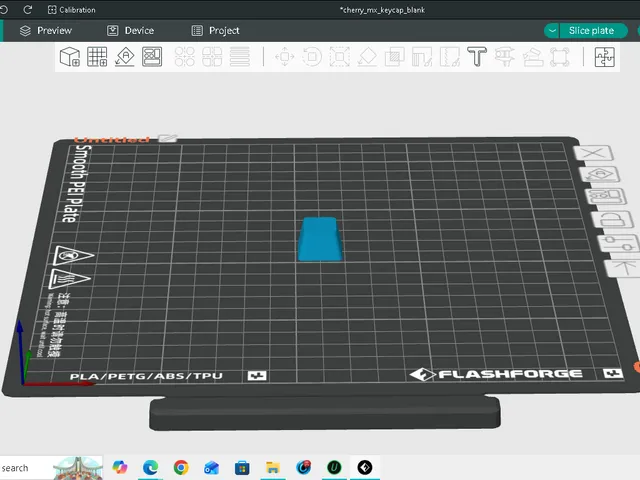The width and height of the screenshot is (640, 480).
Task: Switch to the Device tab
Action: (131, 31)
